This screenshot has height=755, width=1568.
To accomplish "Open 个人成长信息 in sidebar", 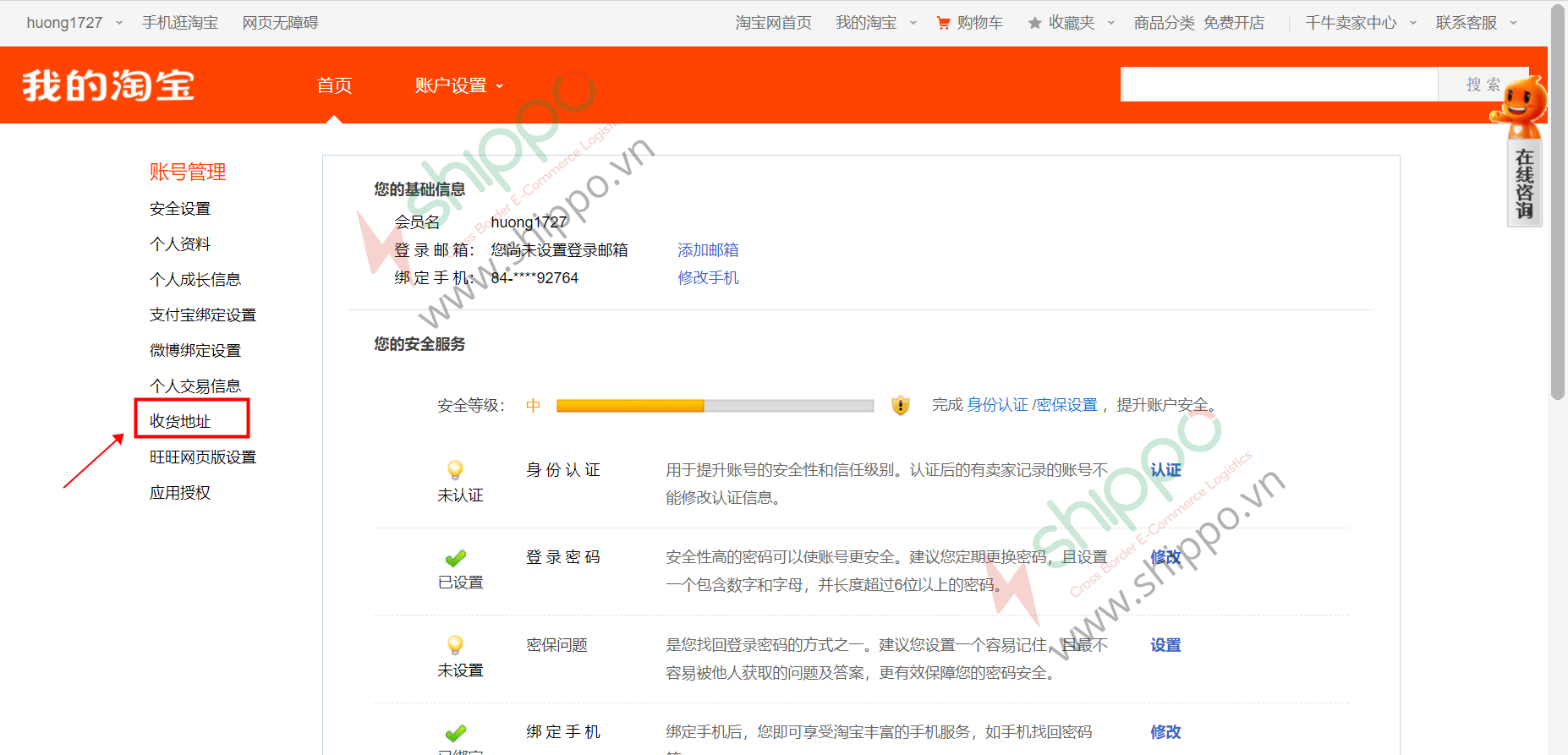I will click(x=195, y=280).
